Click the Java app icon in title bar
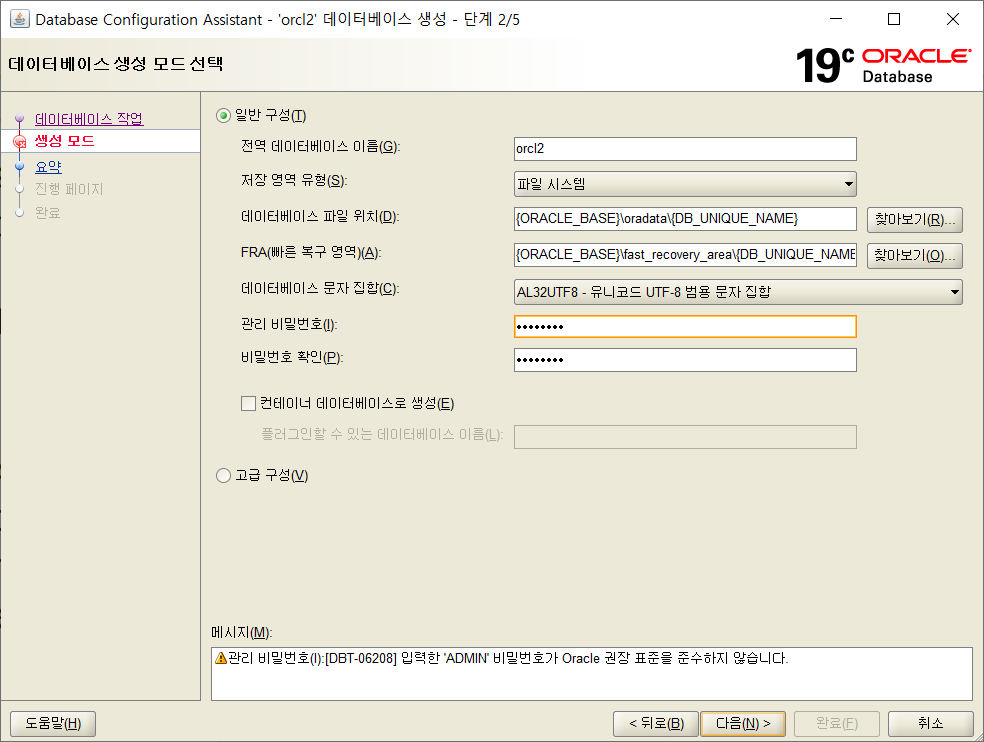This screenshot has width=984, height=742. tap(19, 19)
